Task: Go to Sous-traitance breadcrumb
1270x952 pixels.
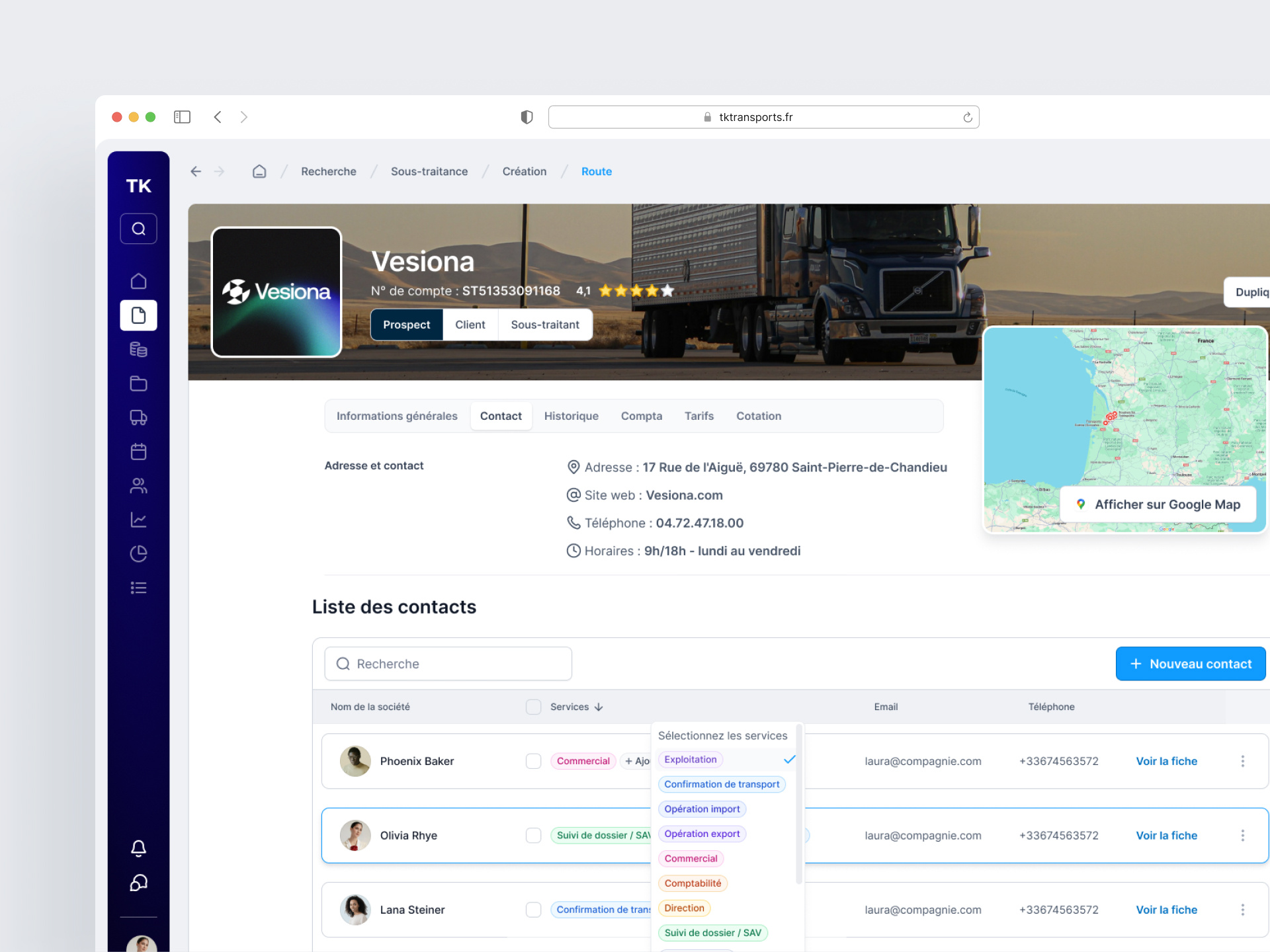Action: point(429,171)
